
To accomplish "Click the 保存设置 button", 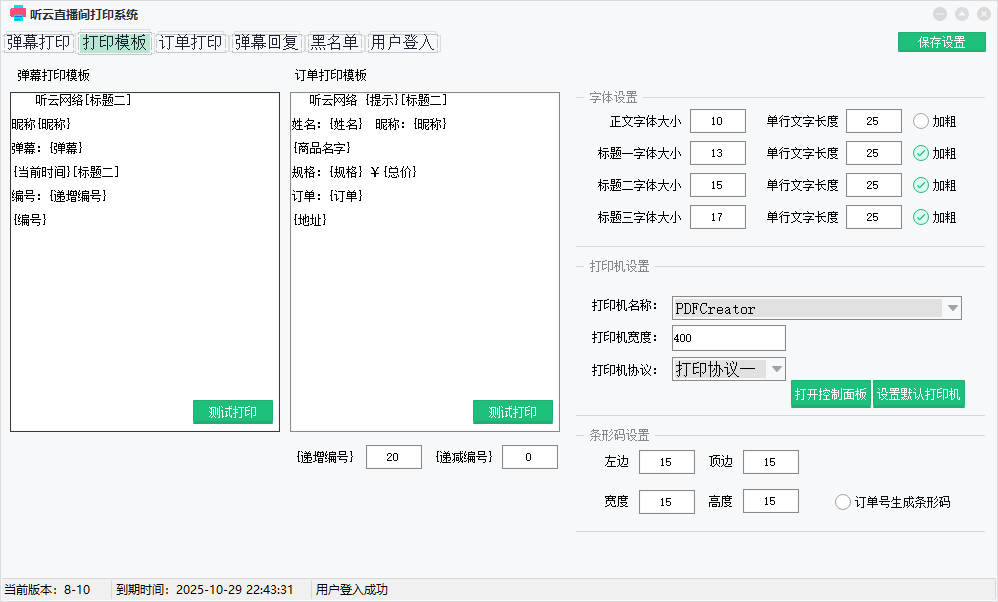I will coord(941,42).
